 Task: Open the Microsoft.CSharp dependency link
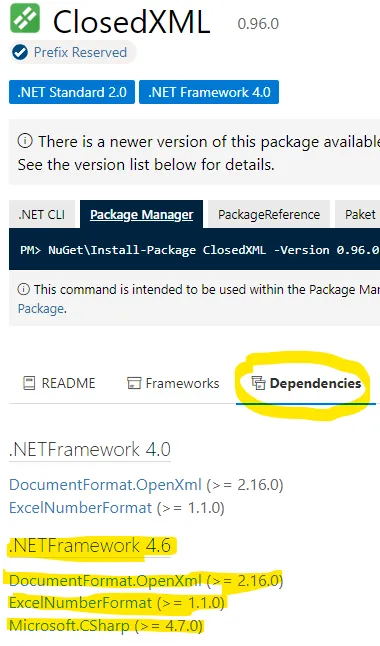click(x=69, y=625)
